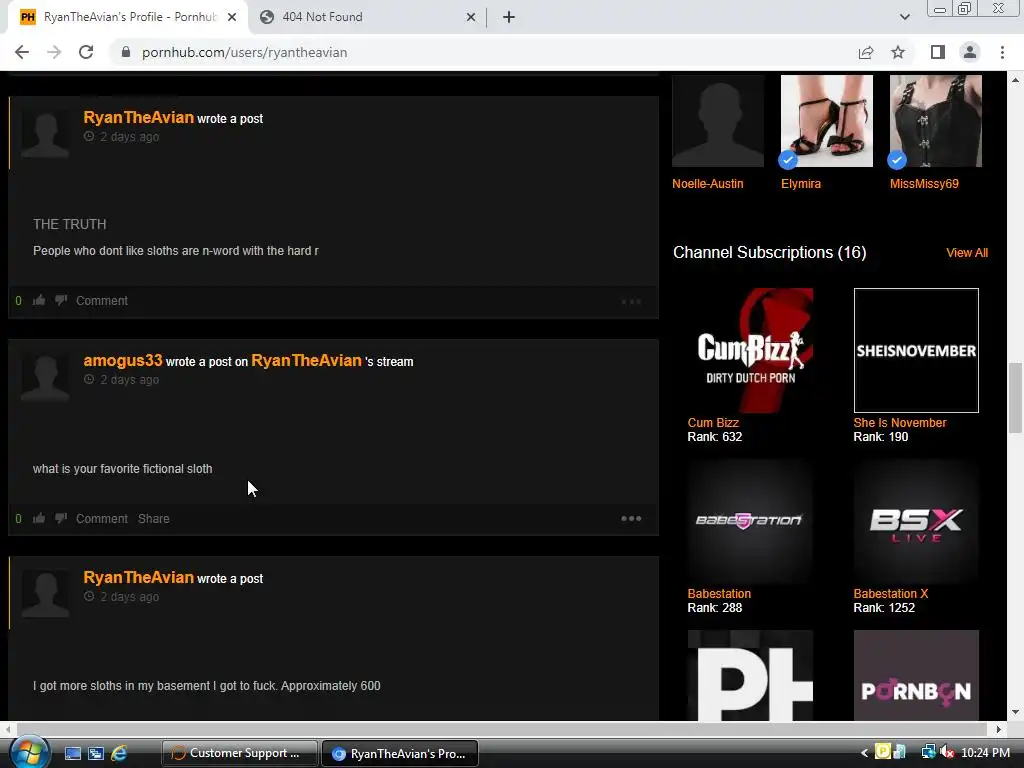Click the Babestation X text link
Viewport: 1024px width, 768px height.
click(891, 594)
